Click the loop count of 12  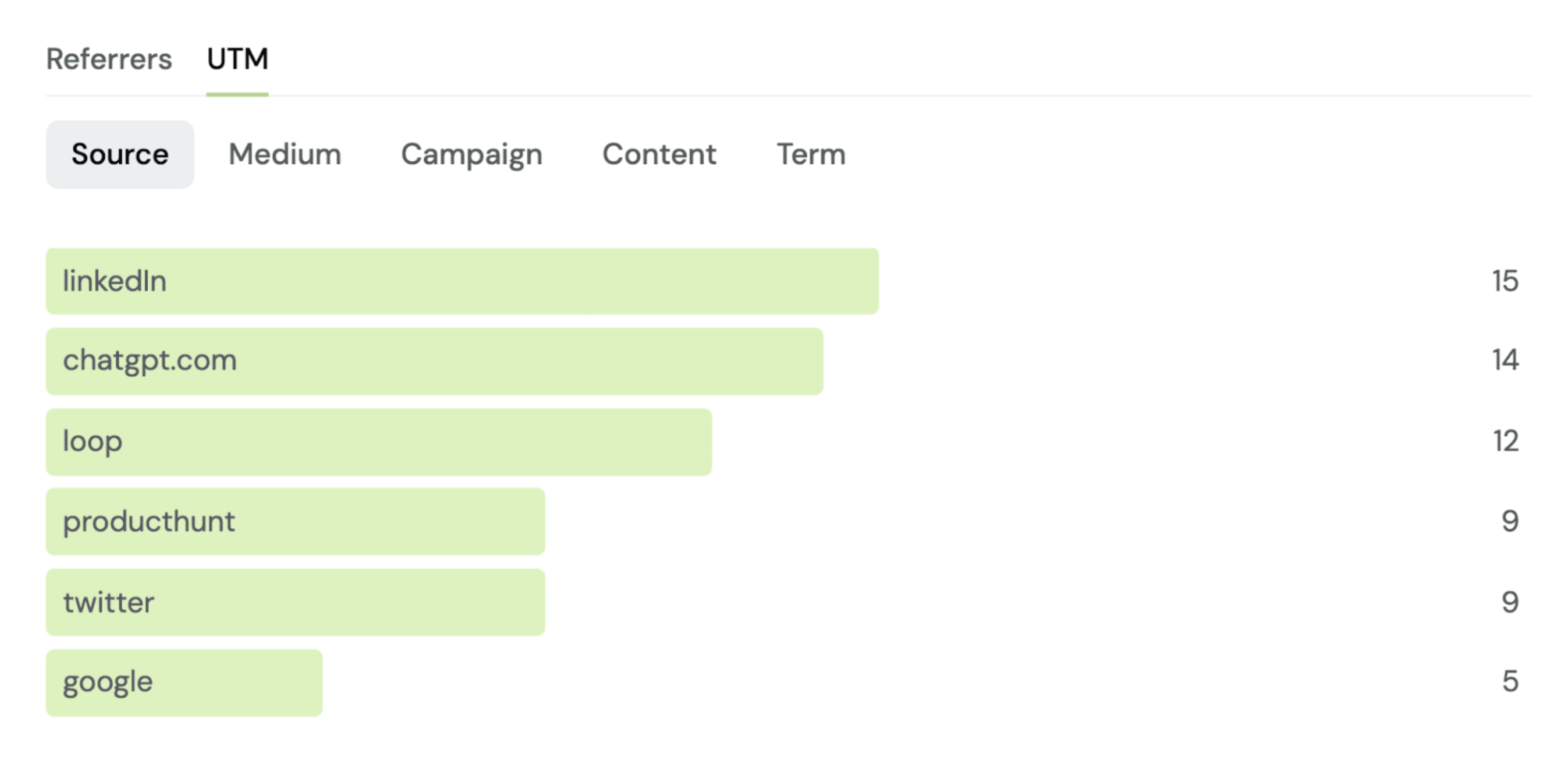[1504, 441]
